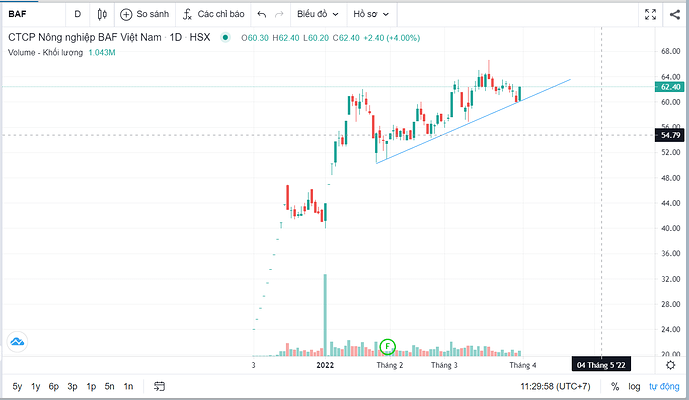Select the 1n time range
The image size is (689, 400).
[128, 386]
